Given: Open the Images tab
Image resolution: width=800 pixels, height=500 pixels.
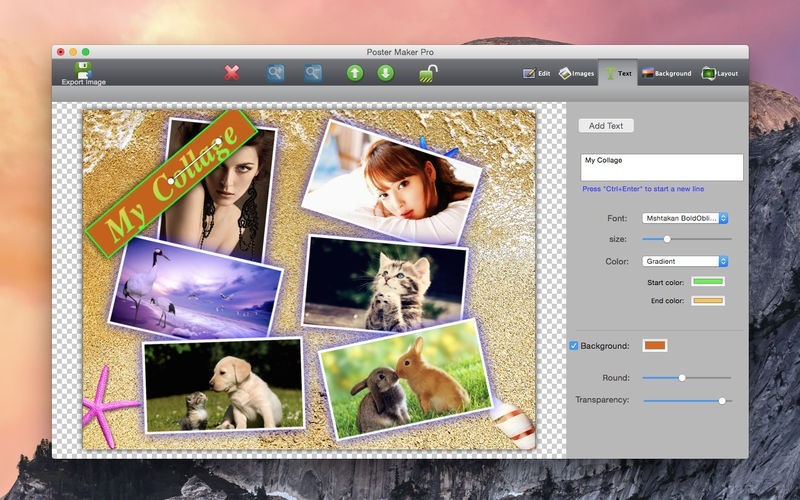Looking at the screenshot, I should point(578,73).
